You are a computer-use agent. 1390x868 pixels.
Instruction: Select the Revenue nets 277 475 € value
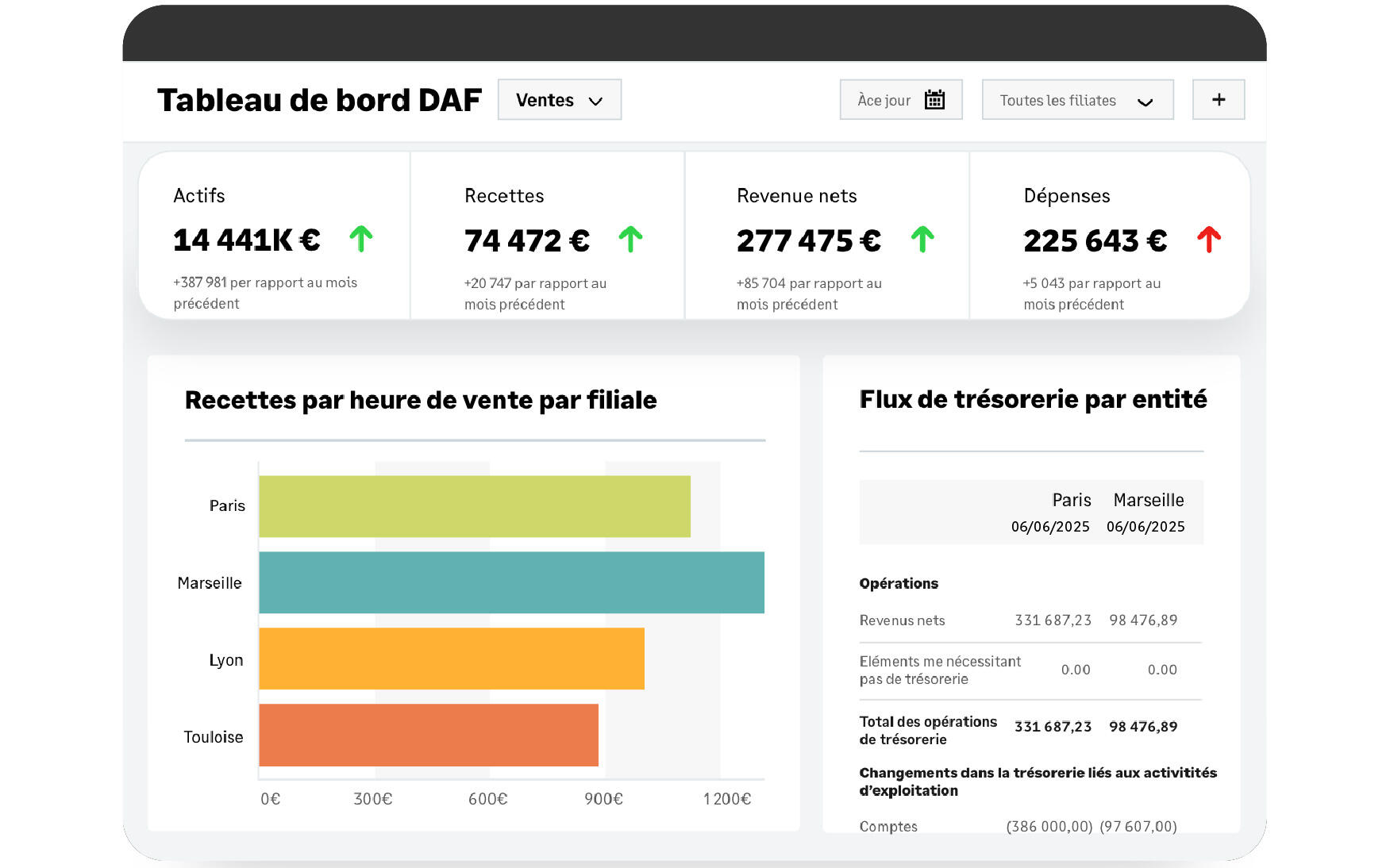(809, 241)
